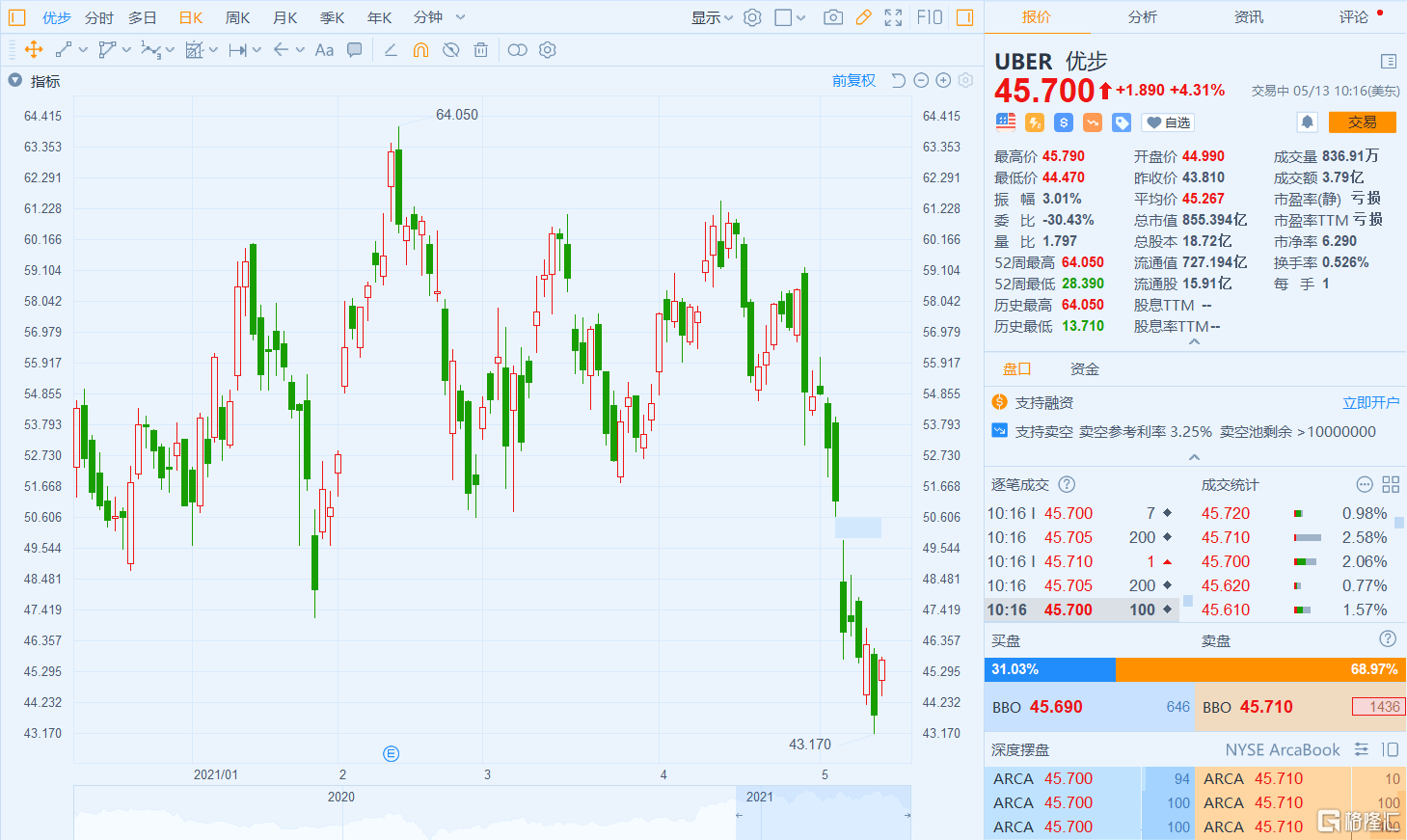Screen dimensions: 1407x840
Task: Open chart settings gear in top toolbar
Action: 752,17
